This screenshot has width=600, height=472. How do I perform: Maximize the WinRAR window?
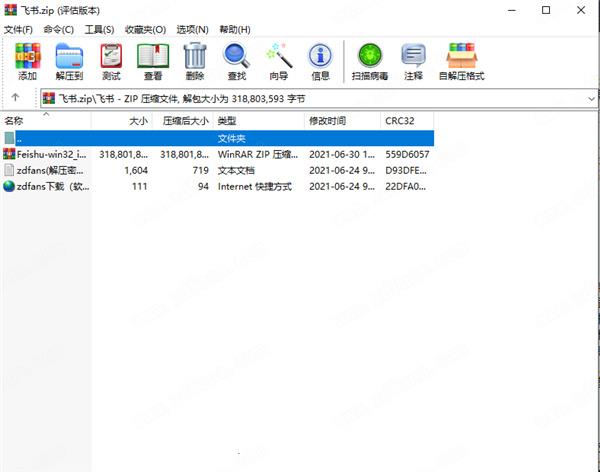point(546,10)
